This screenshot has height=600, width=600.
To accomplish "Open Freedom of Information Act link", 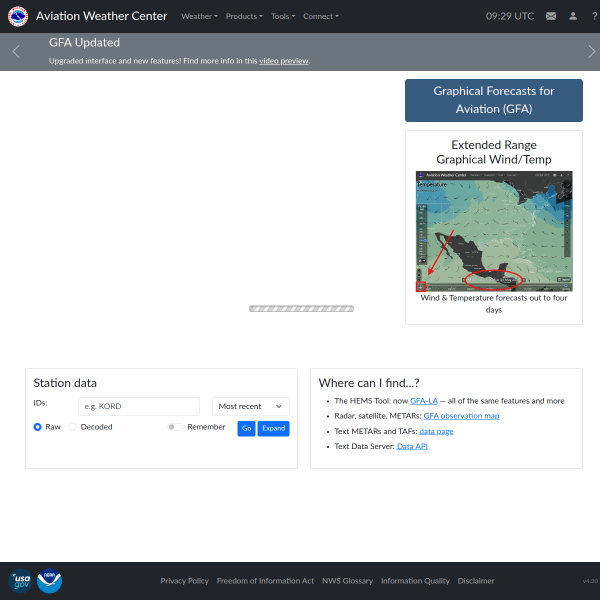I will point(265,581).
